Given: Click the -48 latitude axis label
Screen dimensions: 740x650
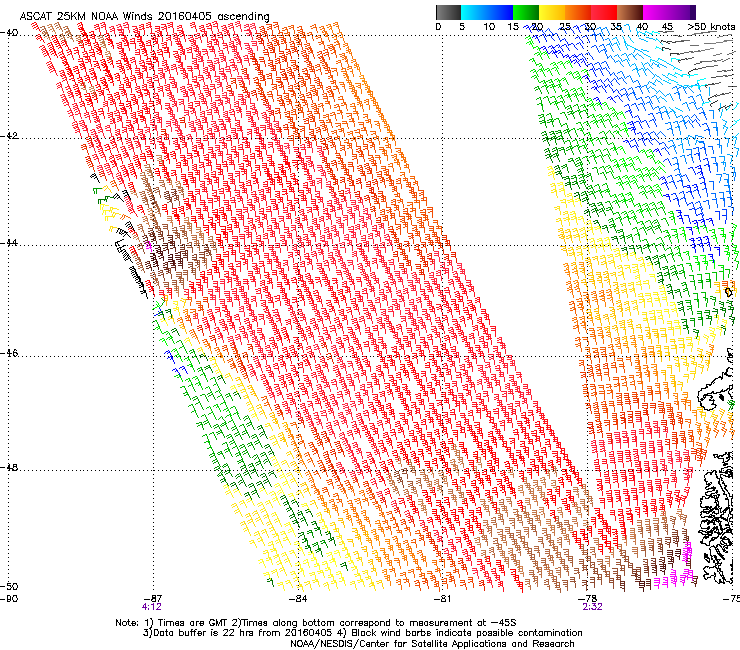Looking at the screenshot, I should click(x=9, y=468).
